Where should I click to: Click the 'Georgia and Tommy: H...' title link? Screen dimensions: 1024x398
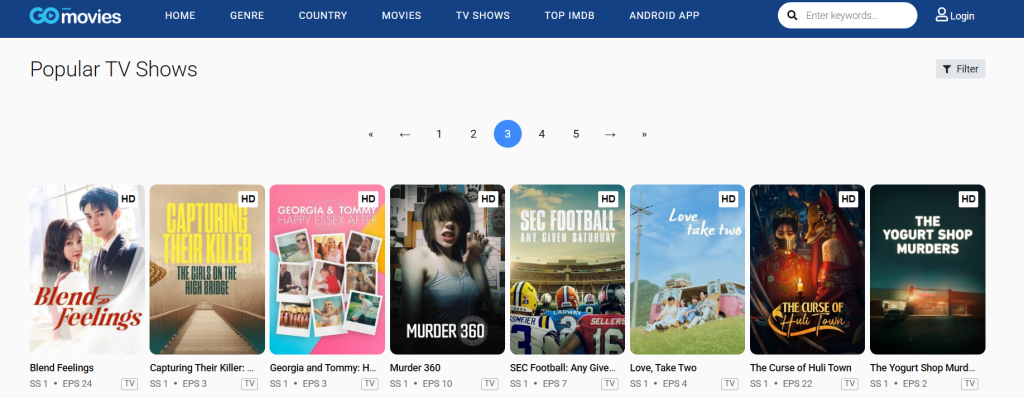323,368
